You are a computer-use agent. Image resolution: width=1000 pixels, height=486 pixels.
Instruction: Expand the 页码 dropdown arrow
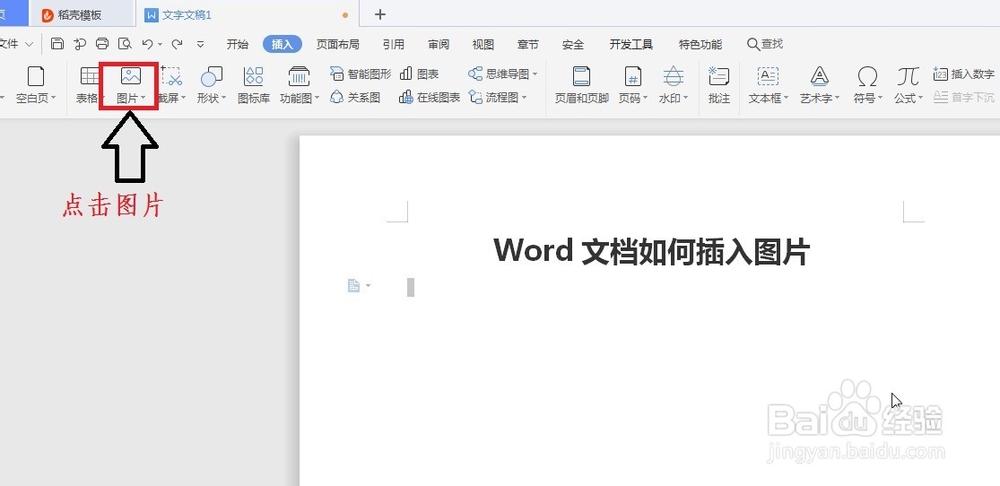pos(645,98)
